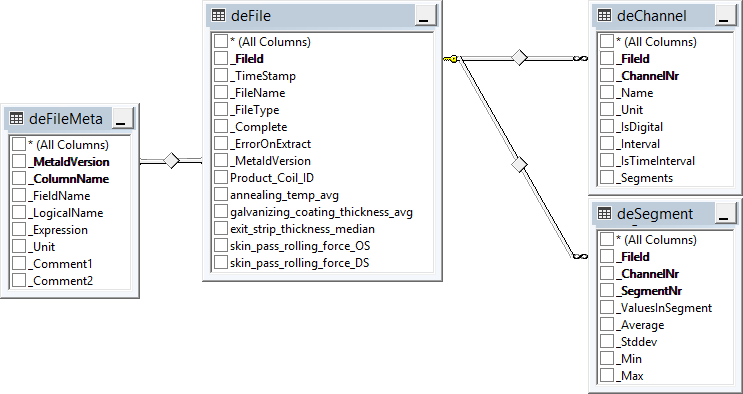Click the deFileMeta table grid icon
Screen dimensions: 743x394
point(17,119)
